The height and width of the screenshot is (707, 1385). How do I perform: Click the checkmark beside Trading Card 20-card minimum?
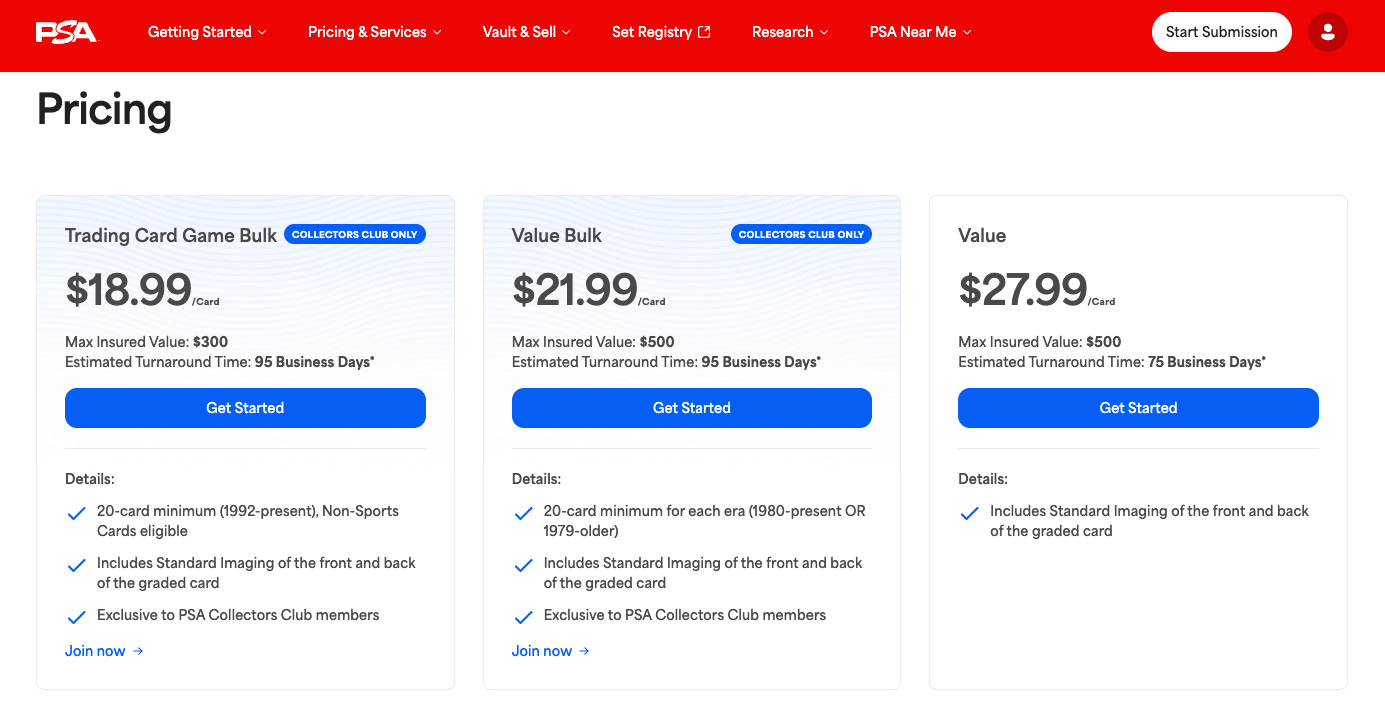coord(76,513)
